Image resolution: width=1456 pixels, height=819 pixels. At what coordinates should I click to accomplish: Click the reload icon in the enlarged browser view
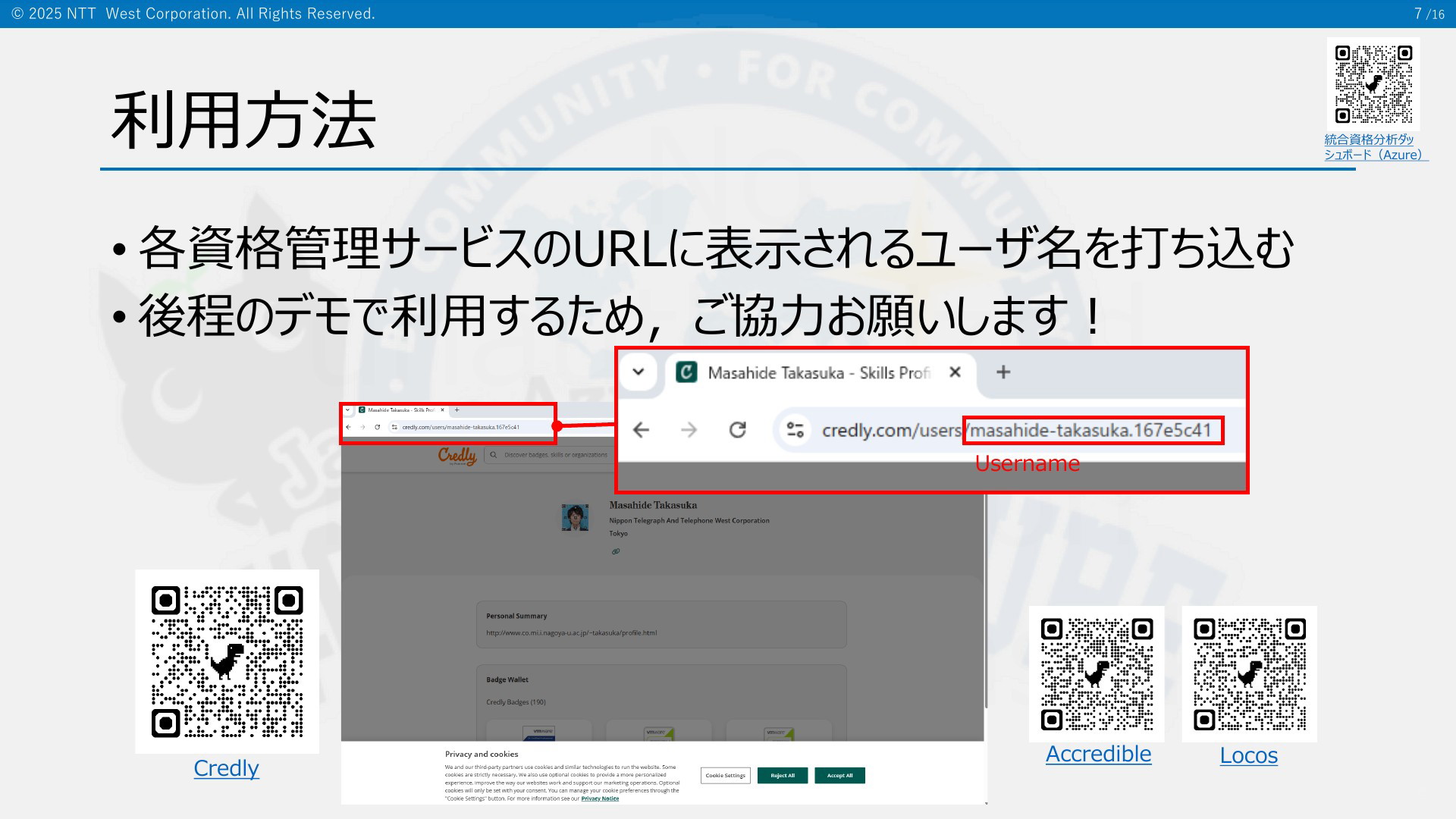(737, 430)
